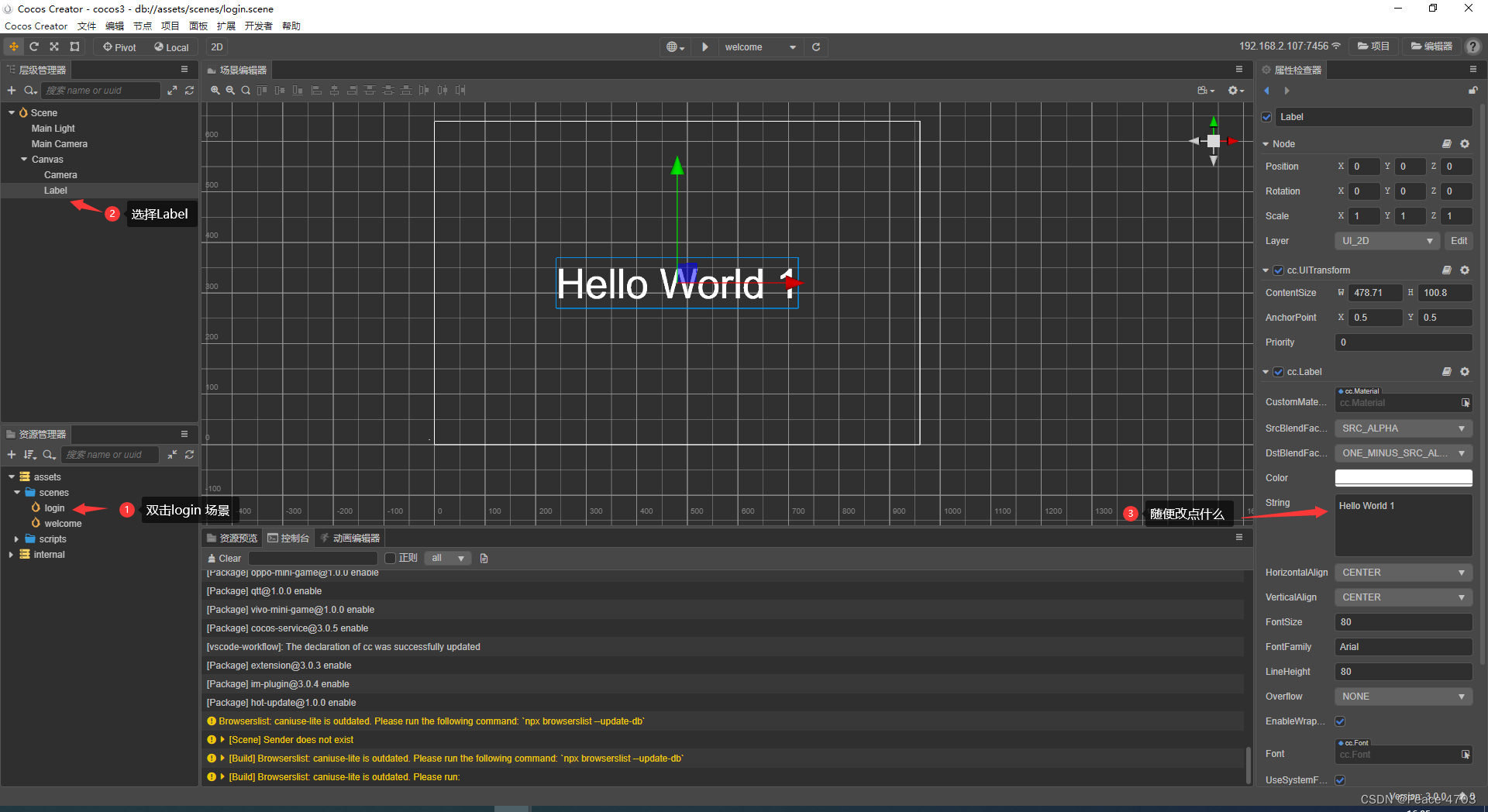The width and height of the screenshot is (1488, 812).
Task: Open the HorizontalAlign CENTER dropdown
Action: click(x=1404, y=573)
